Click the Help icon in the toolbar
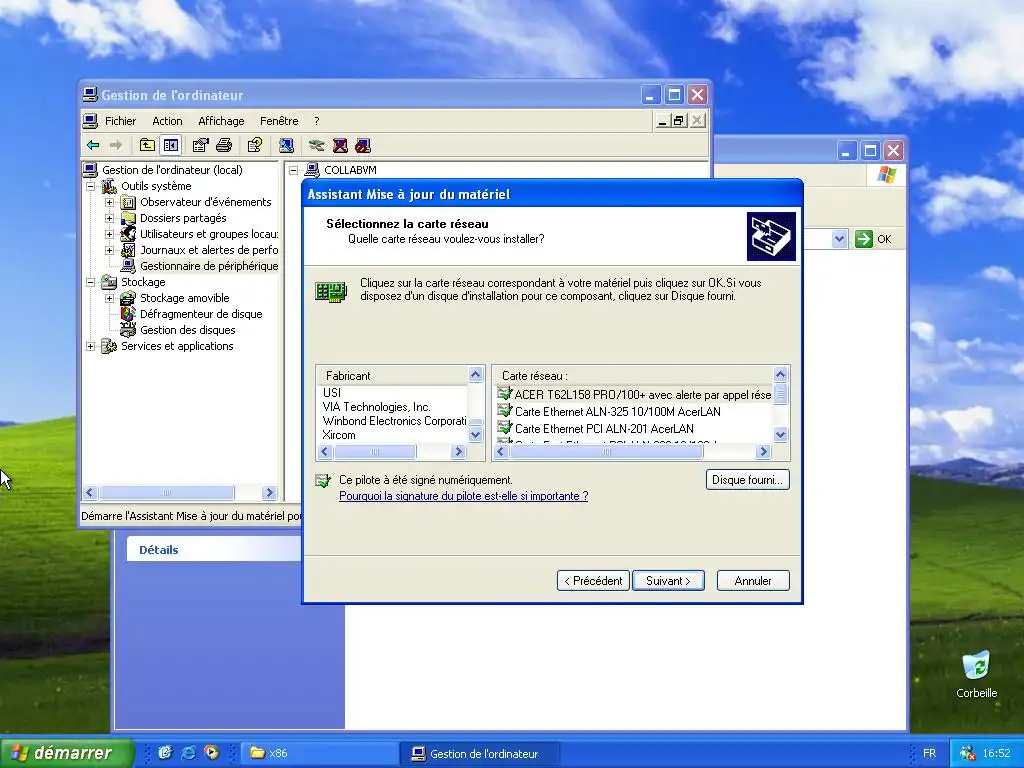1024x768 pixels. pyautogui.click(x=255, y=145)
